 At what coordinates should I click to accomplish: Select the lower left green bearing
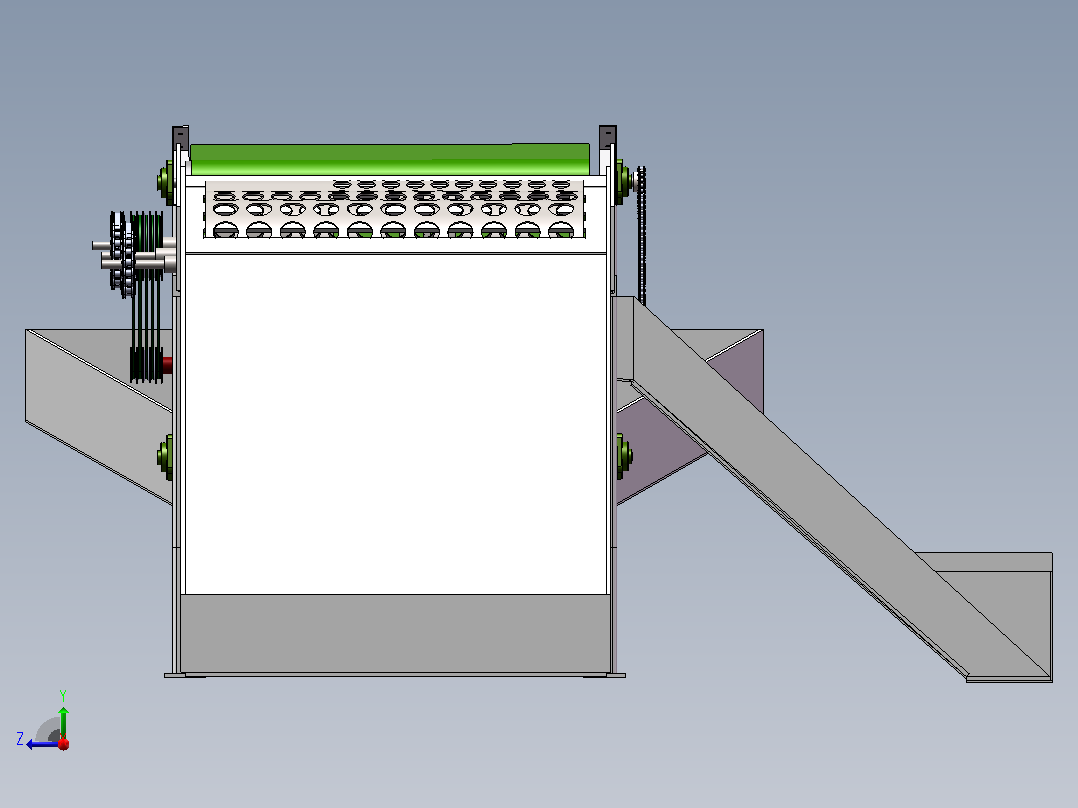(x=166, y=457)
